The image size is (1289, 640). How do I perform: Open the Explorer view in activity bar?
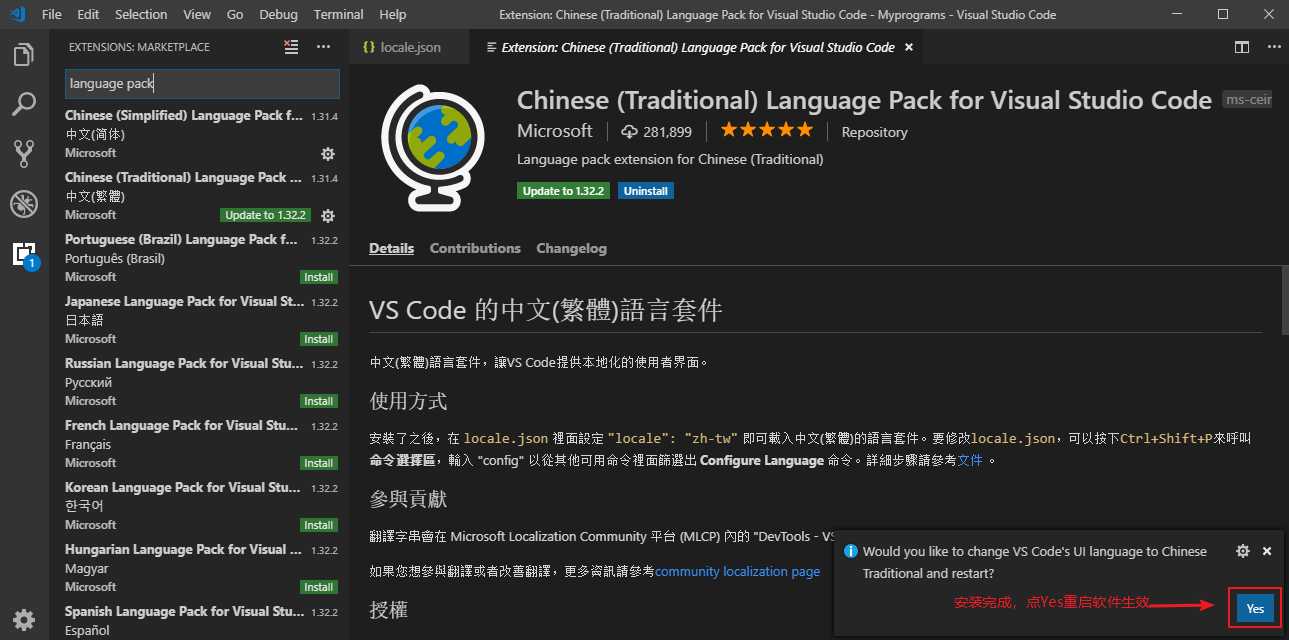(24, 54)
